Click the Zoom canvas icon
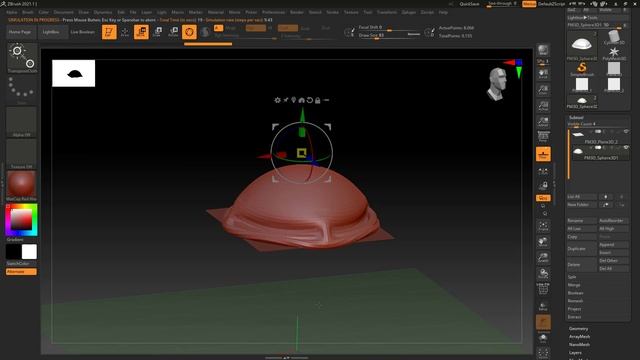Viewport: 640px width, 360px height. click(543, 90)
